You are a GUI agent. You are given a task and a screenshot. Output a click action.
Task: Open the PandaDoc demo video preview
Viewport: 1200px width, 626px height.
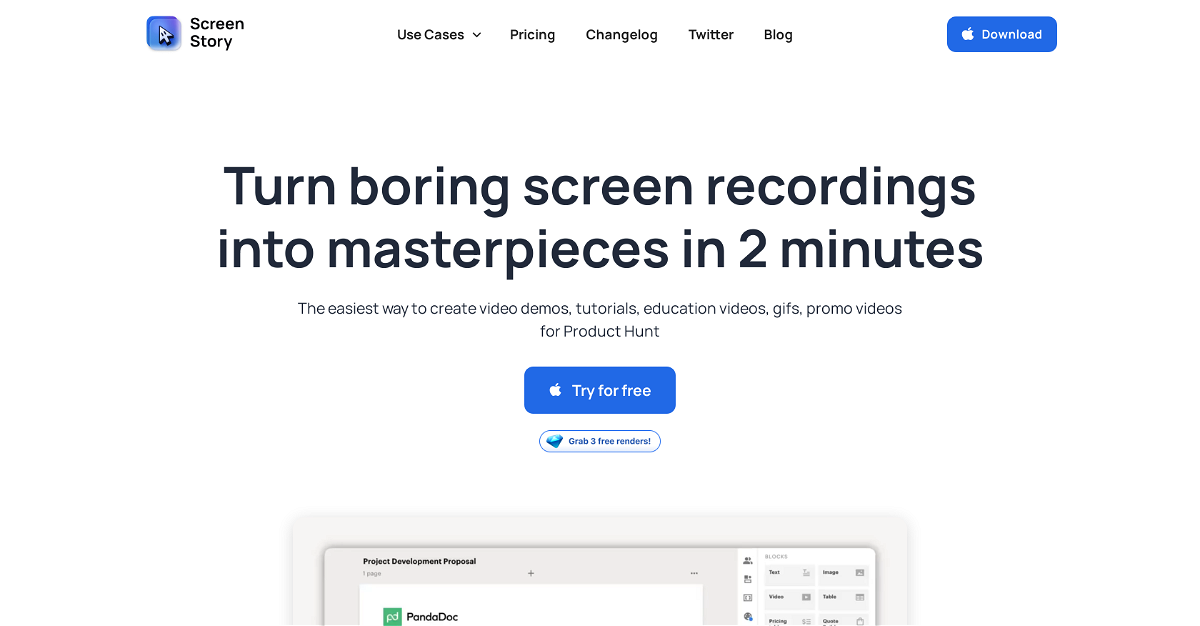600,573
